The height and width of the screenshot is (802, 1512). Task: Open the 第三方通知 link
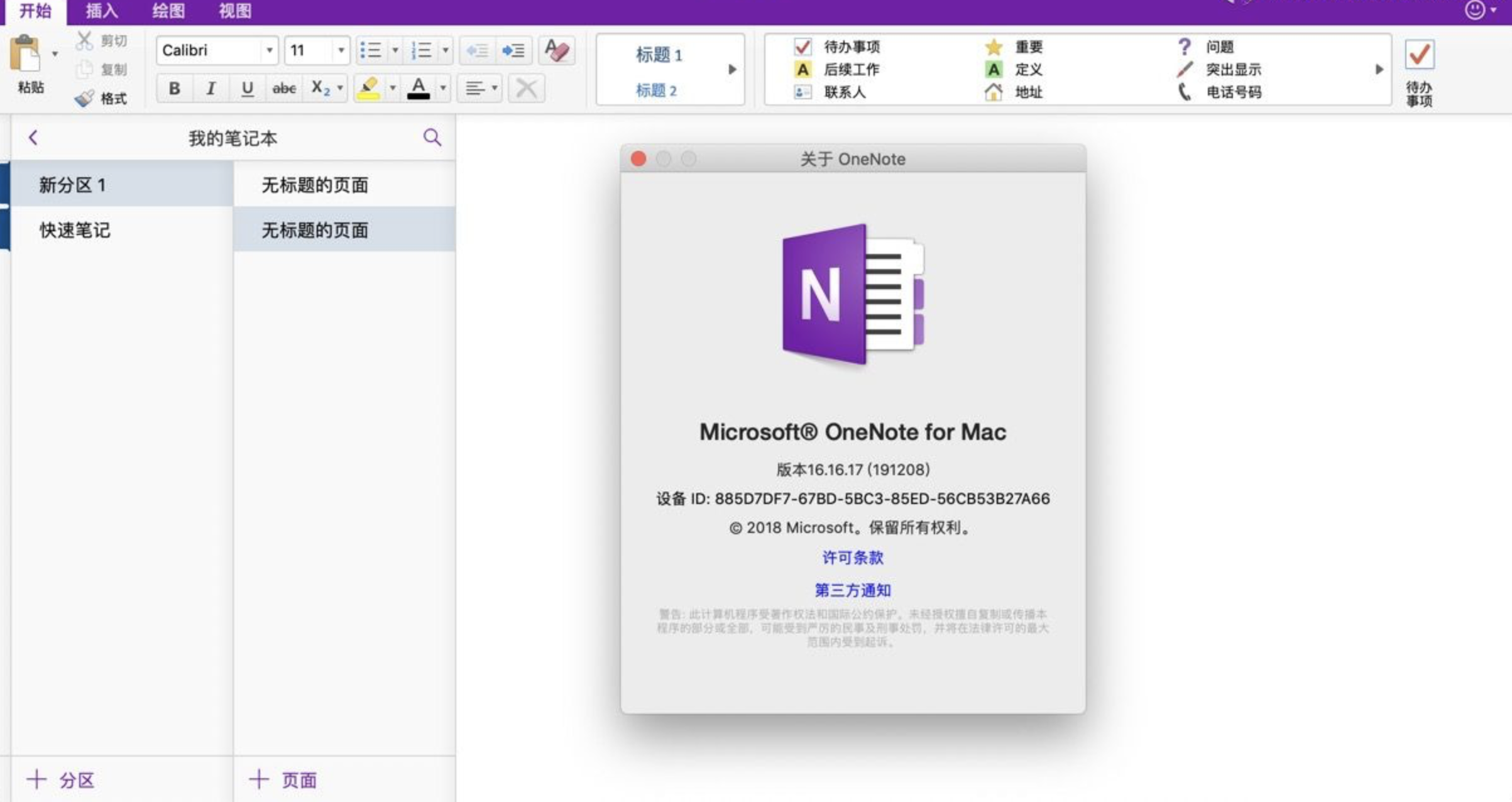click(x=853, y=590)
